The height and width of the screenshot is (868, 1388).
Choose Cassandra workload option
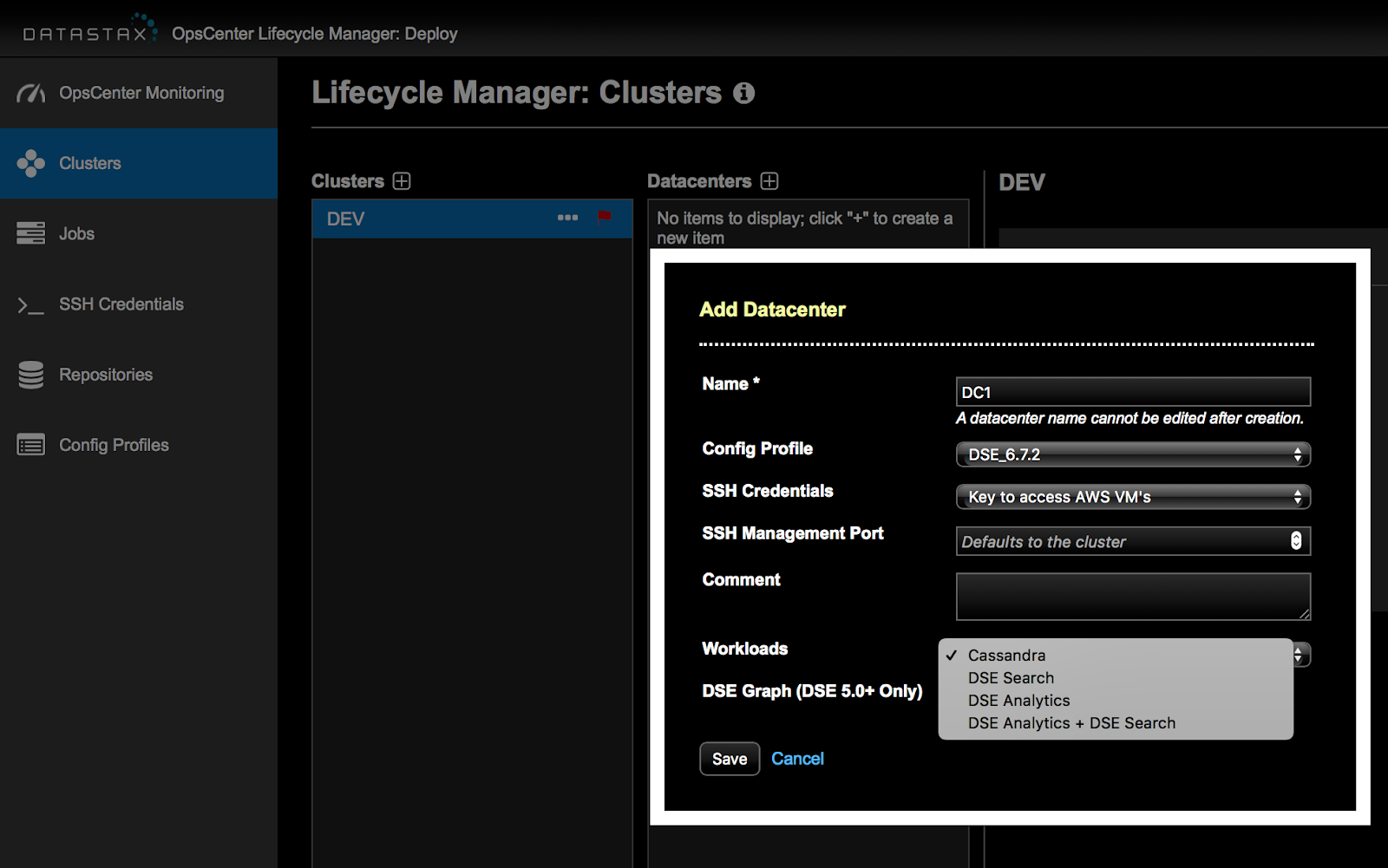(1116, 656)
